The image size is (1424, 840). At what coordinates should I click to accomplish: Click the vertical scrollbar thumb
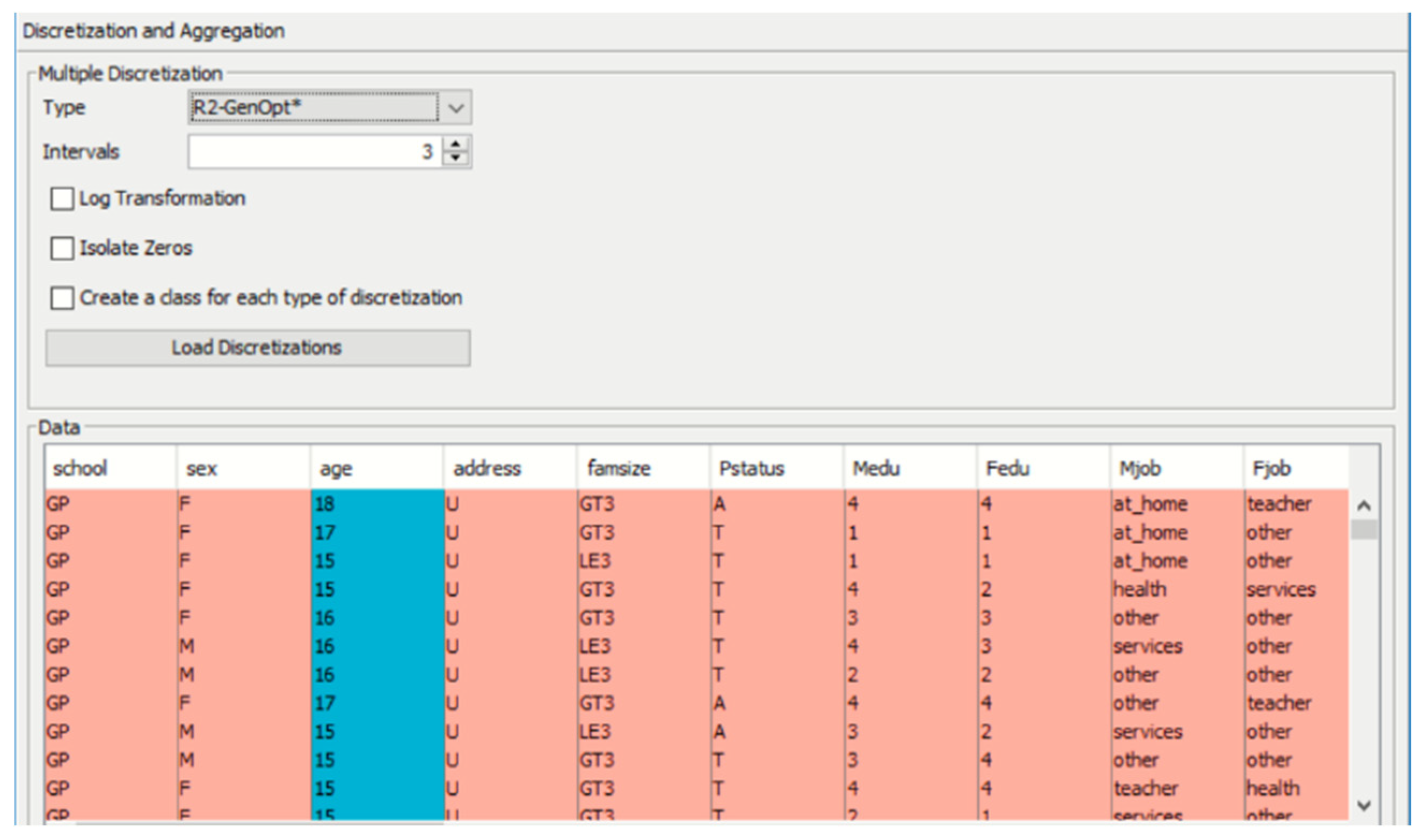1363,530
